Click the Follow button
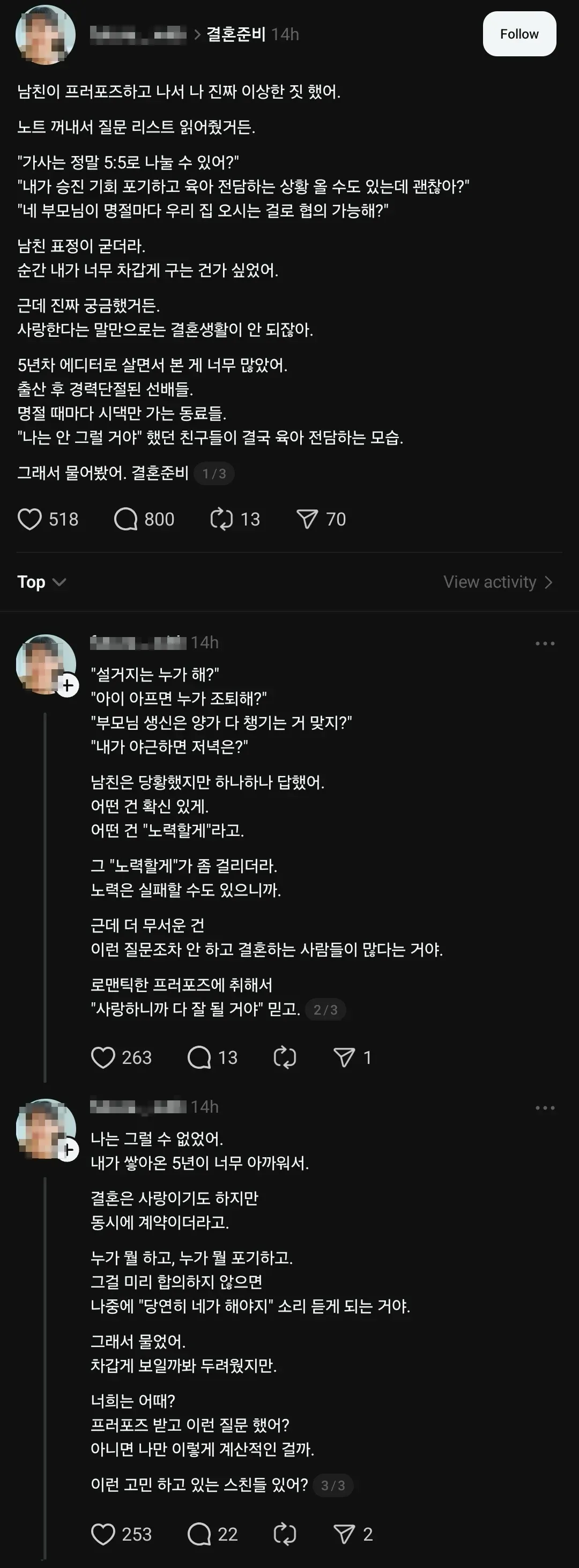Image resolution: width=579 pixels, height=1568 pixels. click(519, 34)
